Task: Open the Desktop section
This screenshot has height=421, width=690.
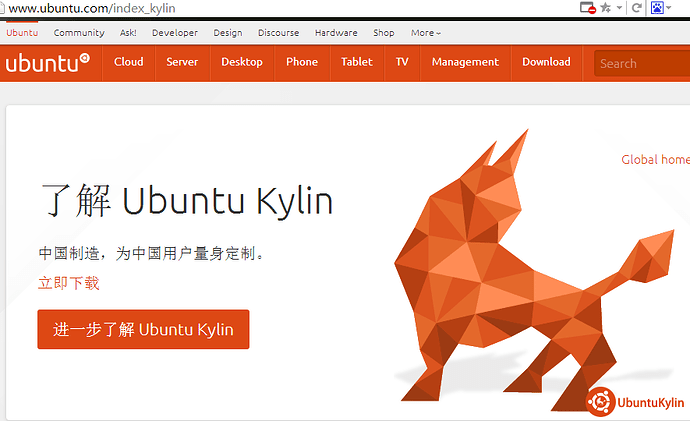Action: coord(242,62)
